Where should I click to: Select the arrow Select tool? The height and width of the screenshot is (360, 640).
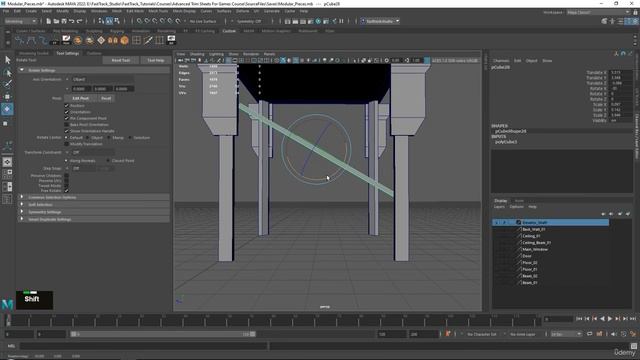tap(7, 60)
